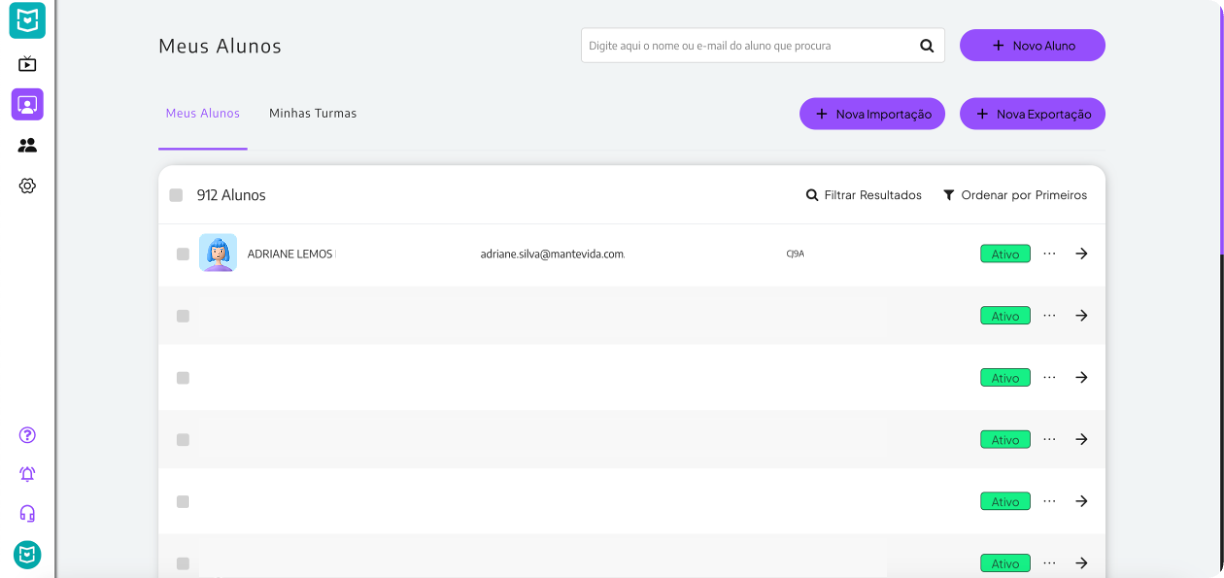
Task: Switch to the Minhas Turmas tab
Action: (312, 113)
